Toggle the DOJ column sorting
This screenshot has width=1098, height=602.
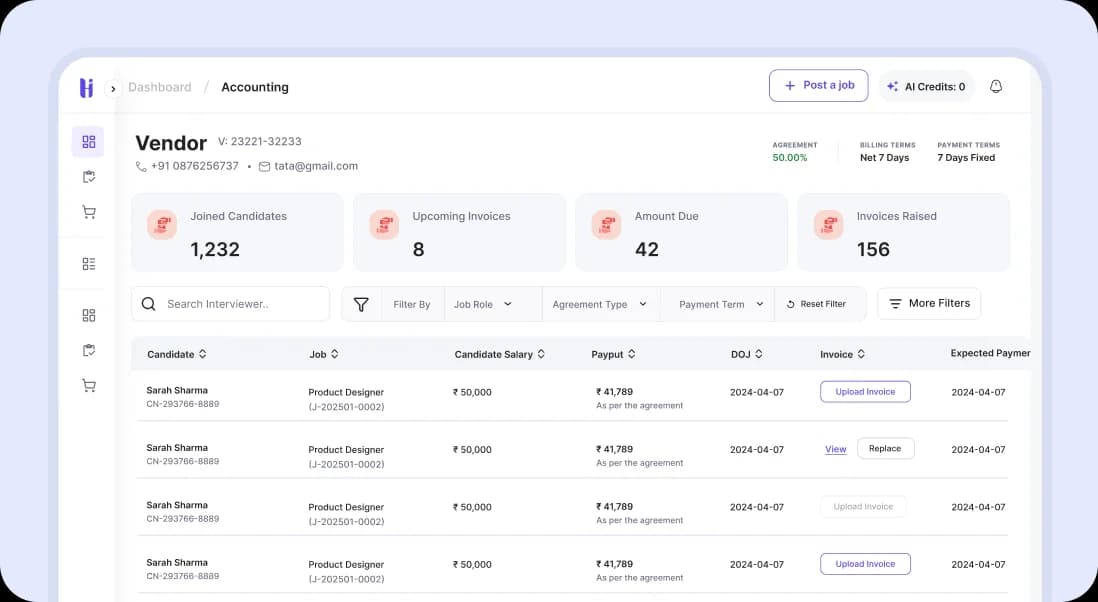757,353
